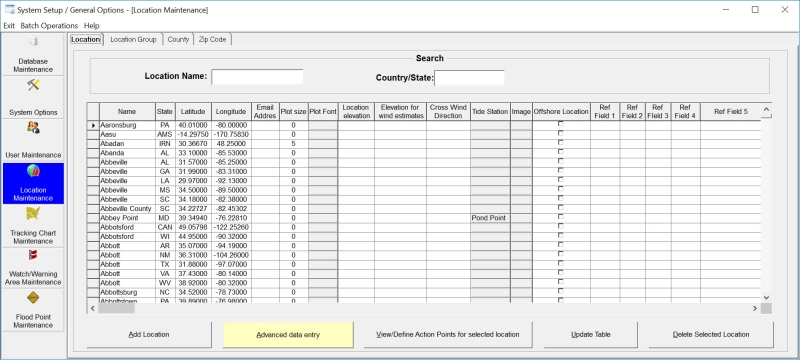Open Watch/Warning Area Maintenance flag icon

[x=33, y=255]
